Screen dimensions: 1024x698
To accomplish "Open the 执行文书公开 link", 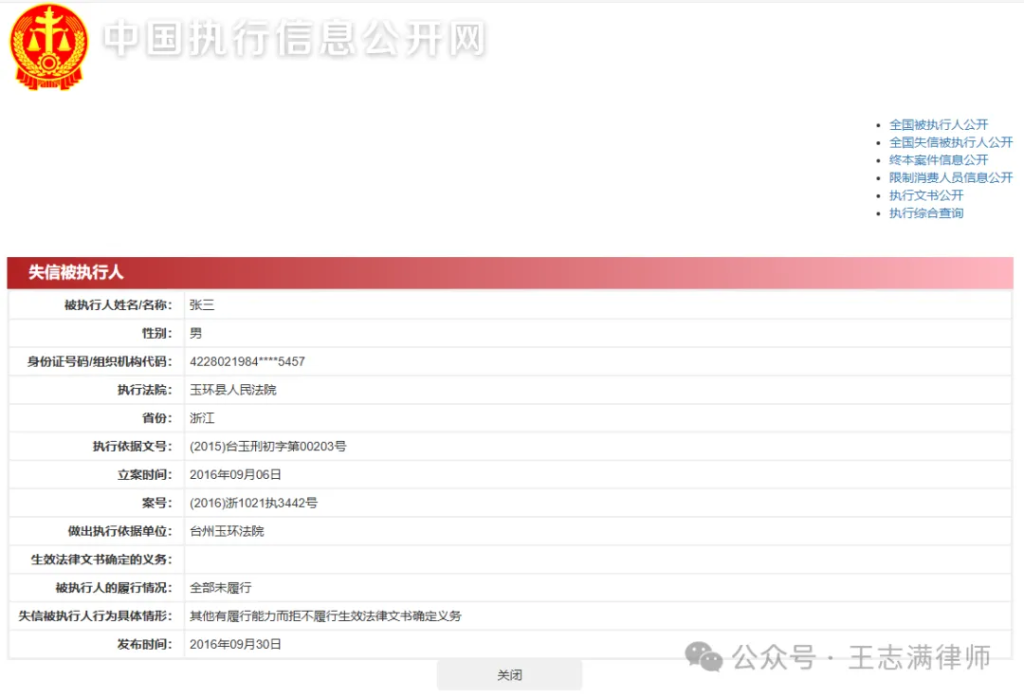I will [925, 195].
